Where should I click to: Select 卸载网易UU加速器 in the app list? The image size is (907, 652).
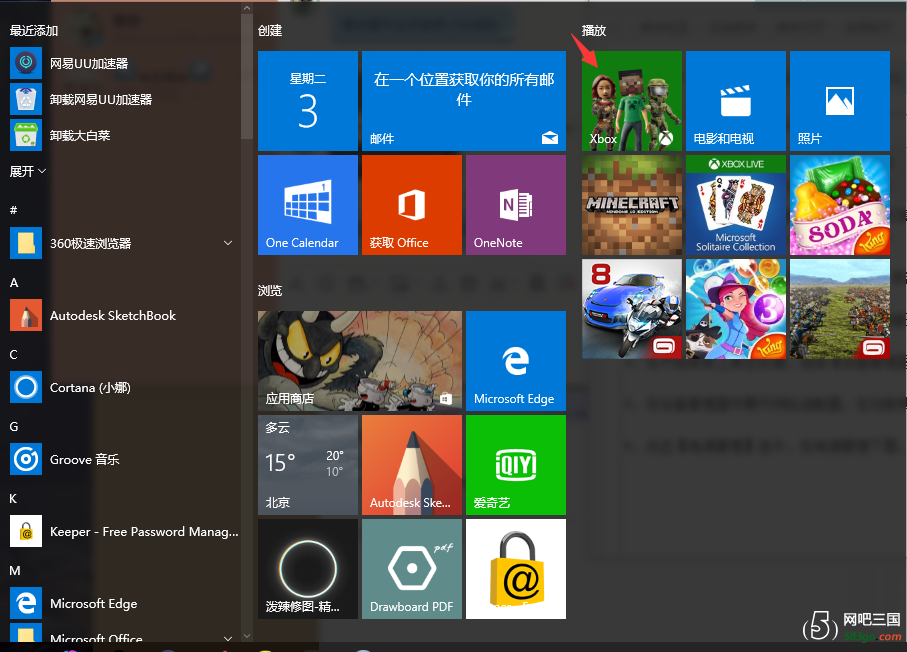[x=120, y=99]
